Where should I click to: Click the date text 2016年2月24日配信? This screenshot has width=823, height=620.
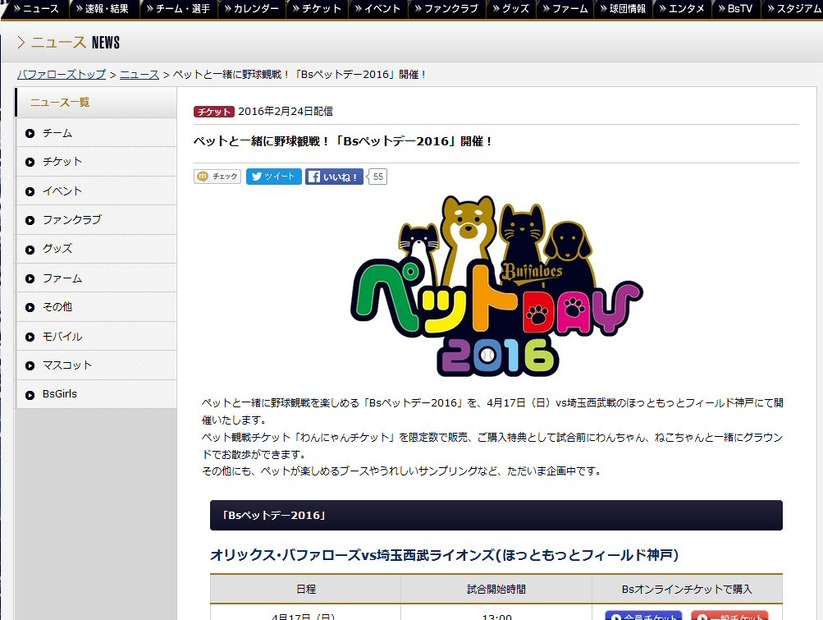[285, 111]
